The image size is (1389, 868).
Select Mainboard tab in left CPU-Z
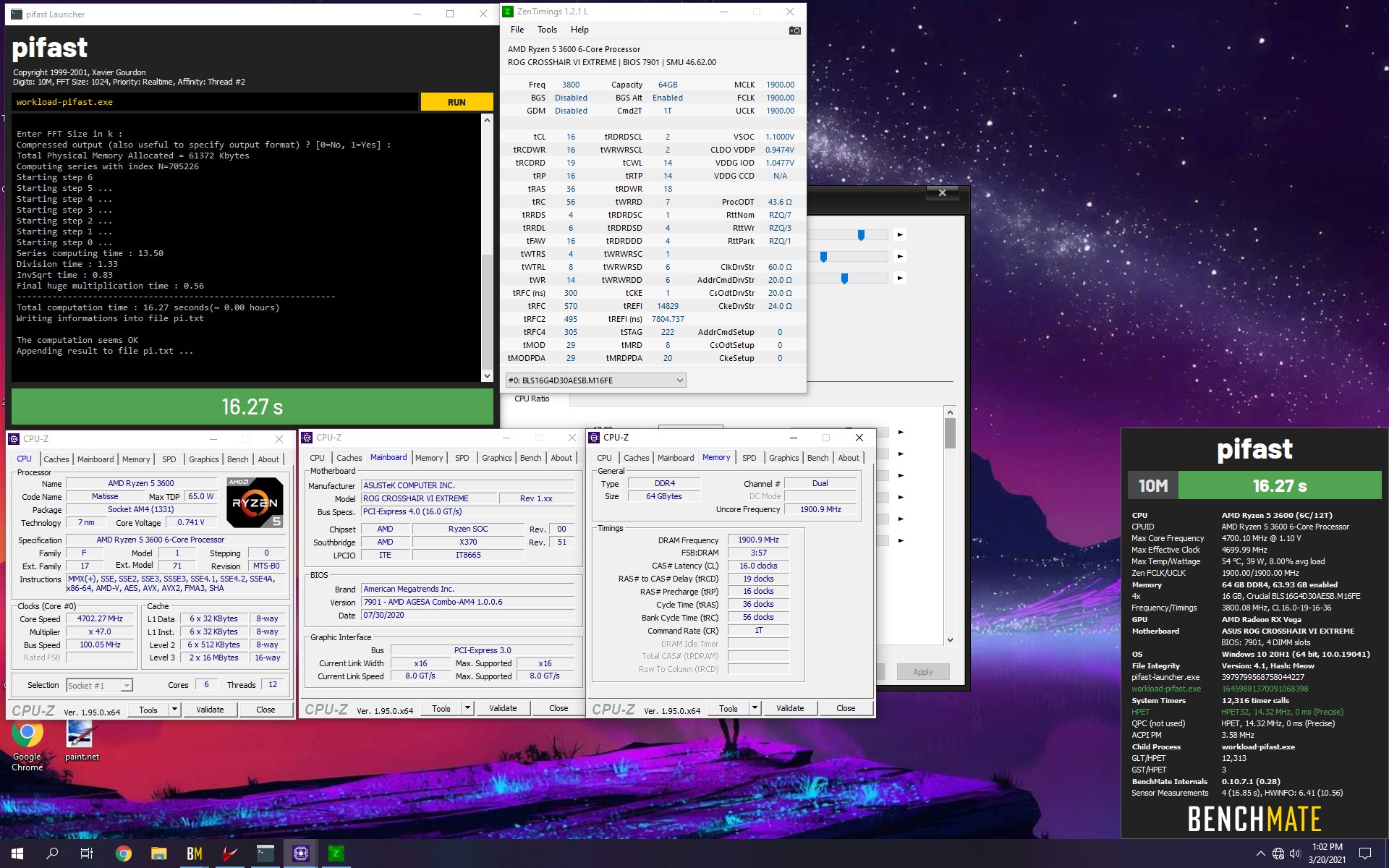pos(95,459)
